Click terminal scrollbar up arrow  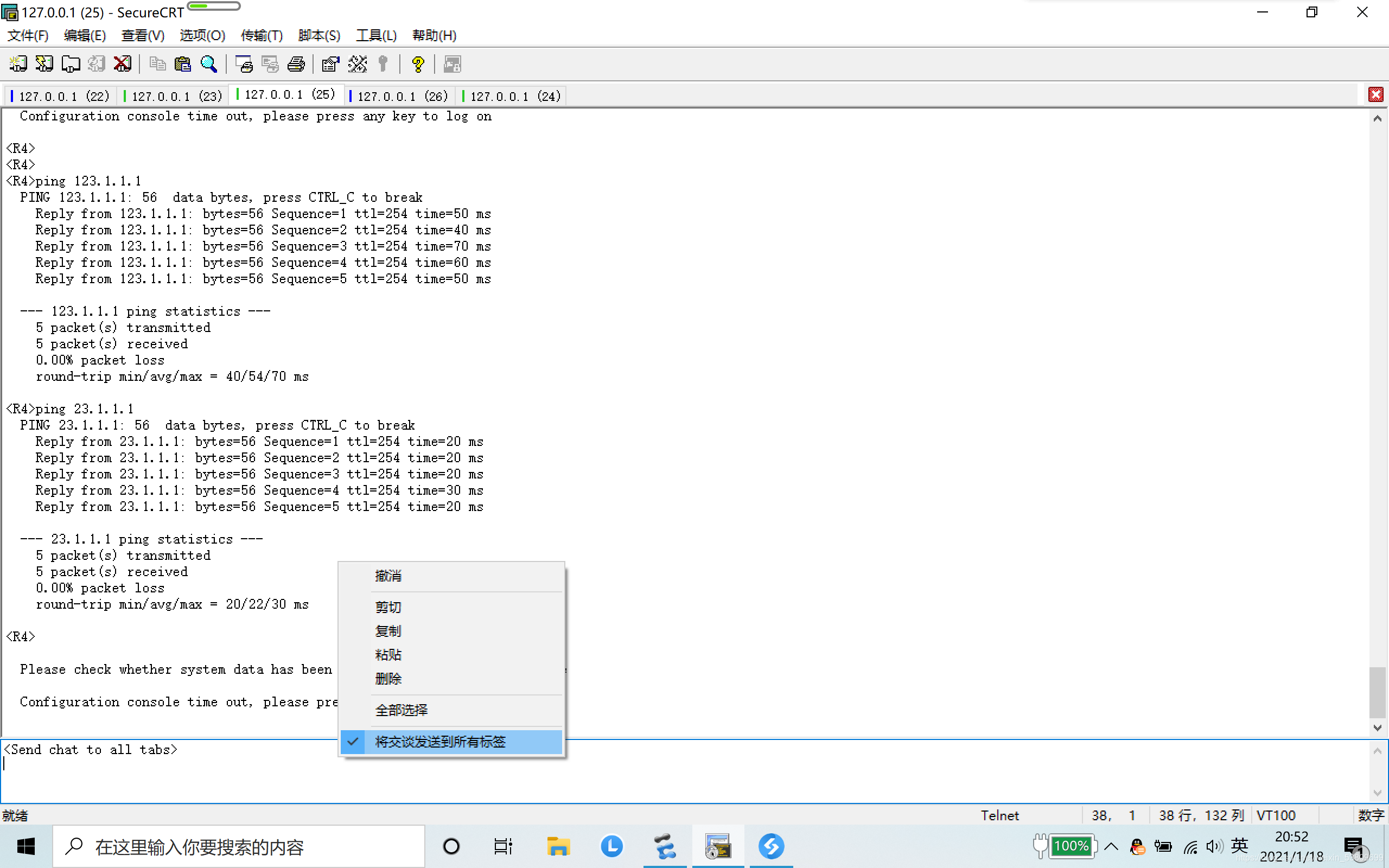click(x=1377, y=118)
